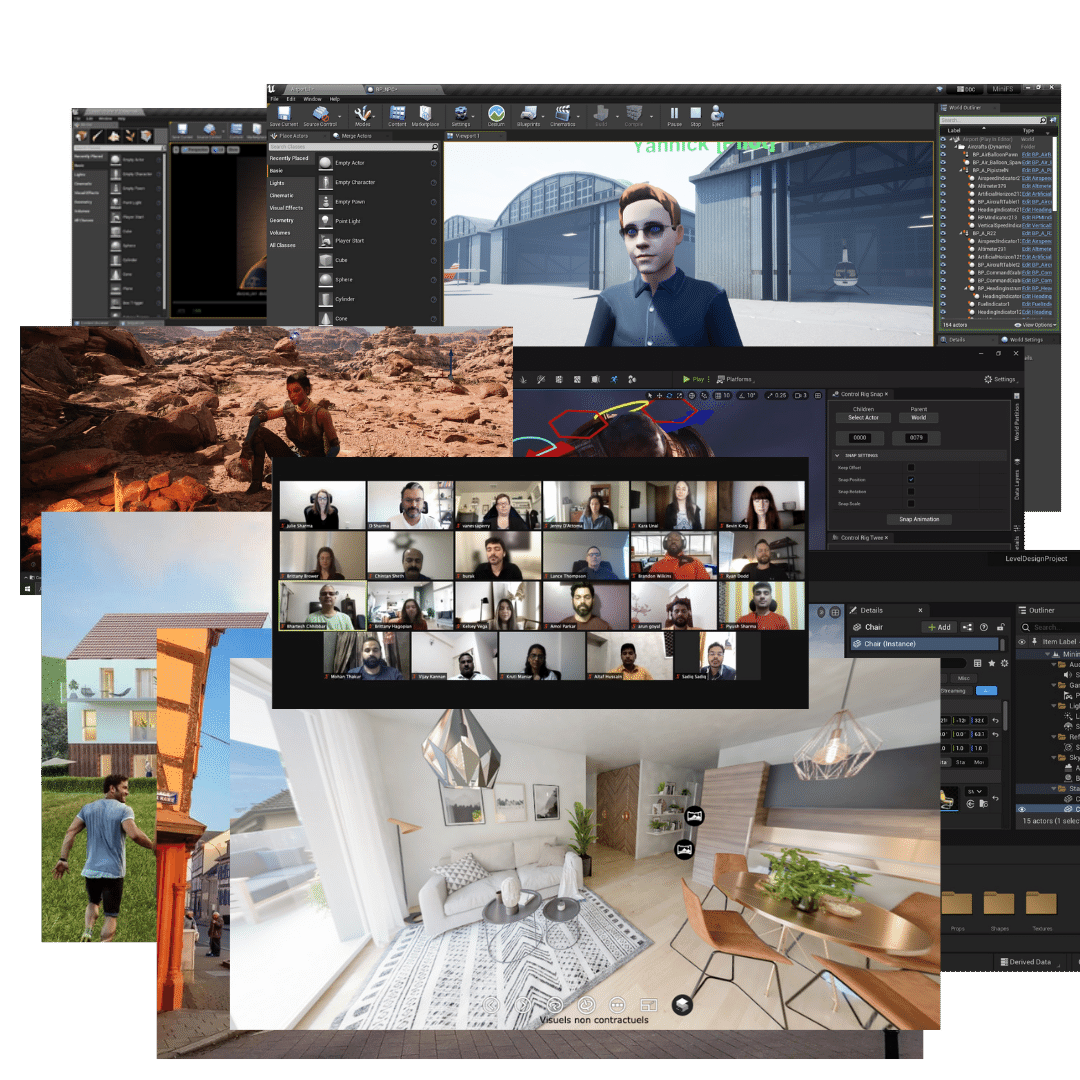Screen dimensions: 1080x1080
Task: Click the Snap Animation button
Action: [919, 519]
